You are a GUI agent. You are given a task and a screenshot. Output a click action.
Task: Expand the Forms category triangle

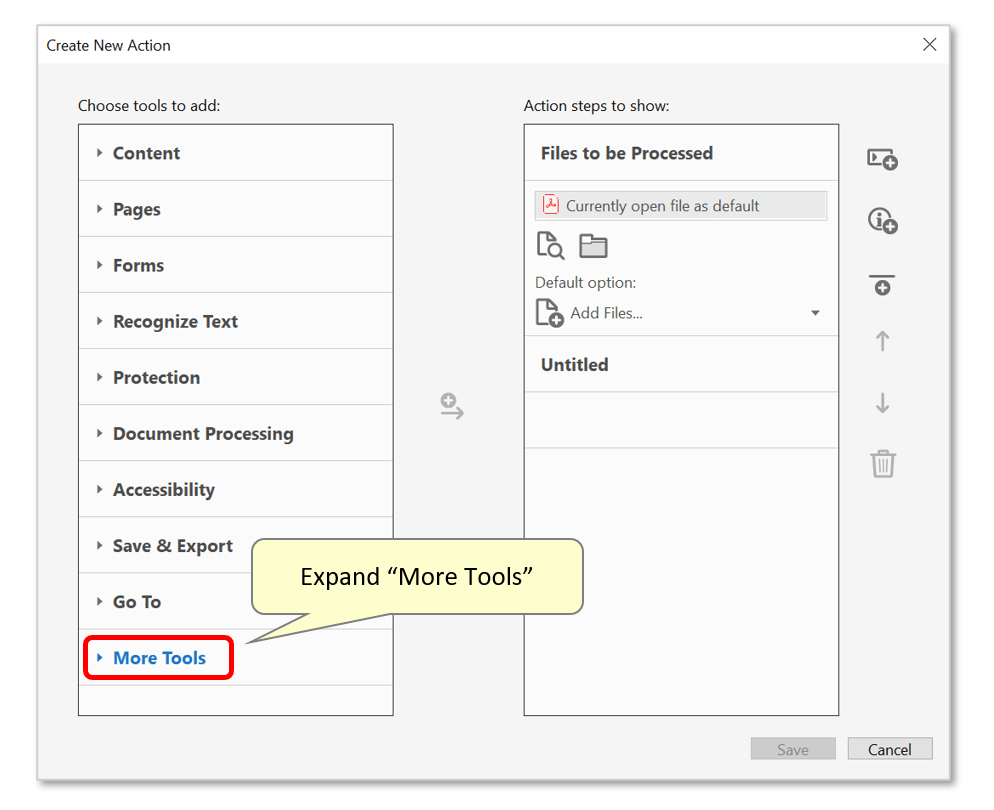pyautogui.click(x=100, y=265)
